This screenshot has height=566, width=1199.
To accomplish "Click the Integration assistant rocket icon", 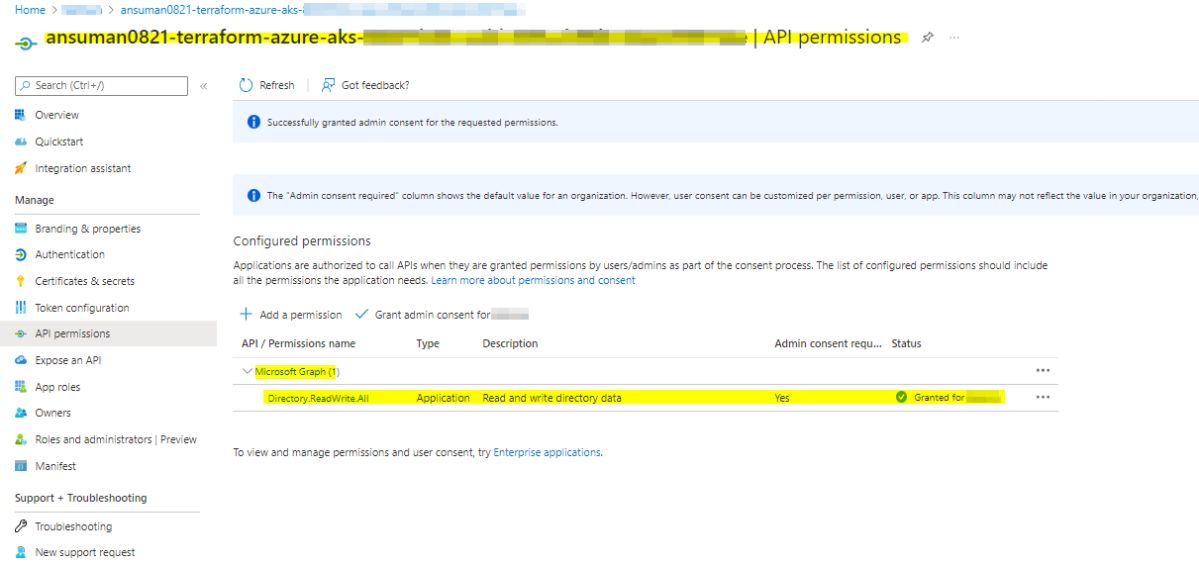I will coord(21,168).
